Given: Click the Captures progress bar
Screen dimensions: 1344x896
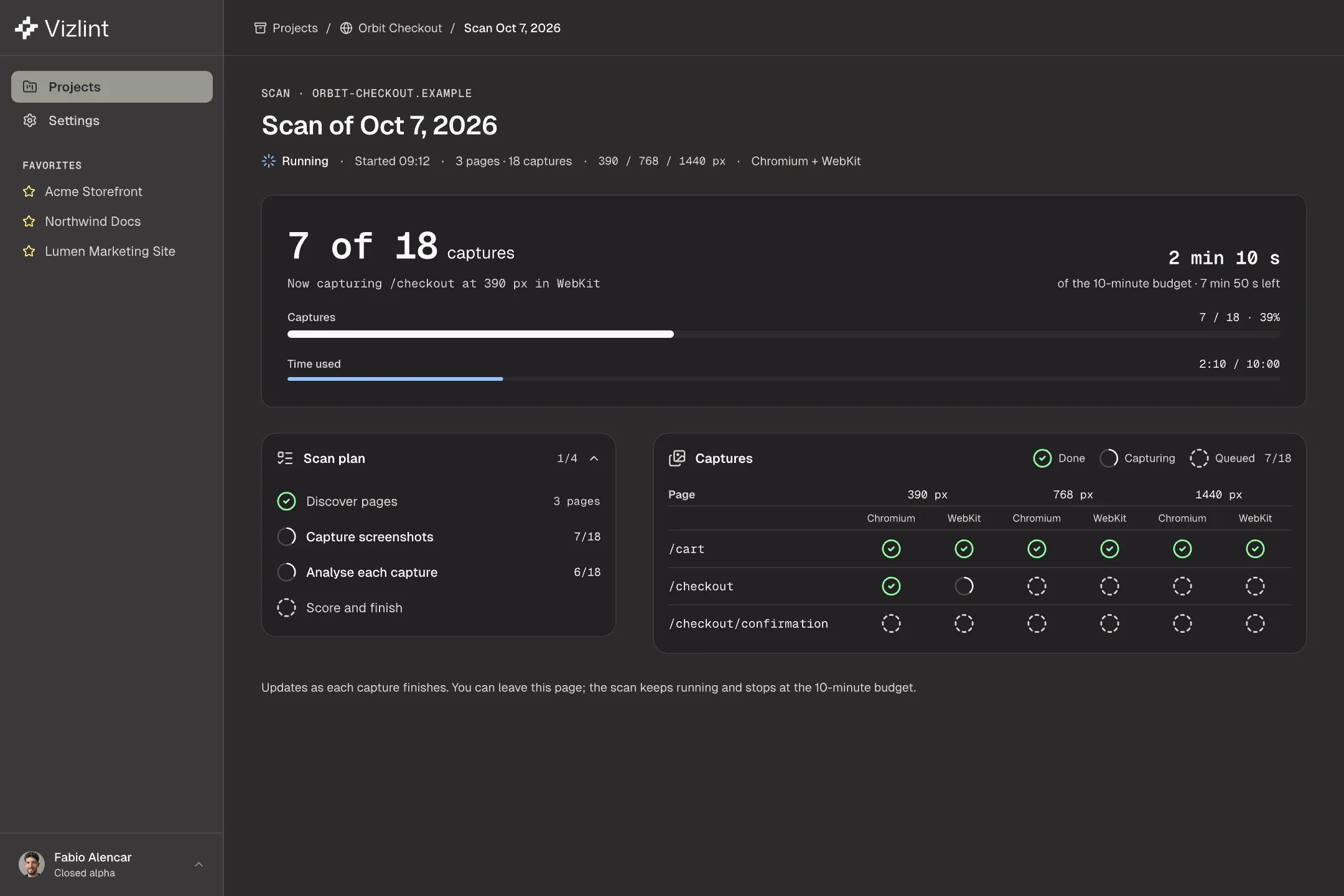Looking at the screenshot, I should (783, 334).
